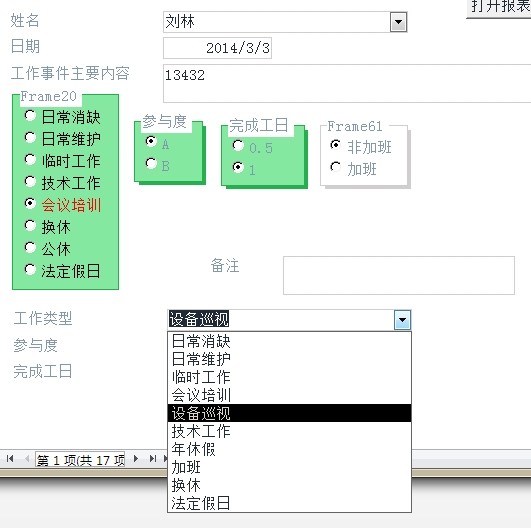Select 非加班 radio option
This screenshot has height=528, width=531.
click(x=335, y=145)
